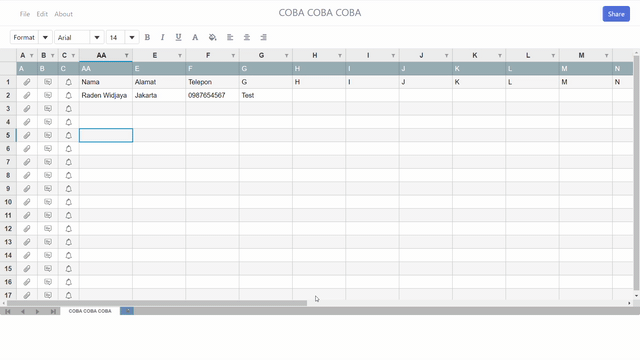Expand the Format dropdown

click(45, 37)
